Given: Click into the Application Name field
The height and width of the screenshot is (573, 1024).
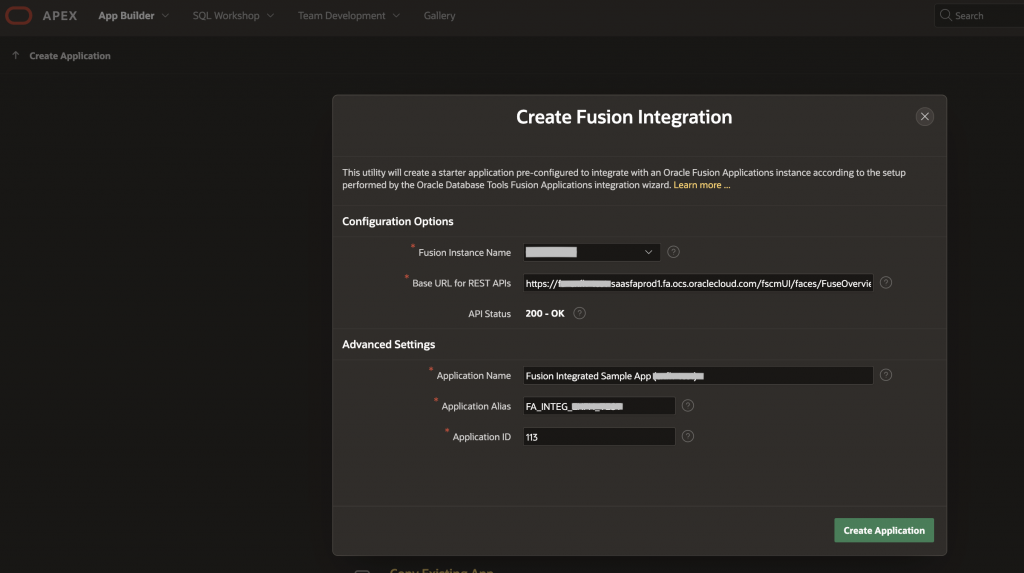Looking at the screenshot, I should point(698,376).
